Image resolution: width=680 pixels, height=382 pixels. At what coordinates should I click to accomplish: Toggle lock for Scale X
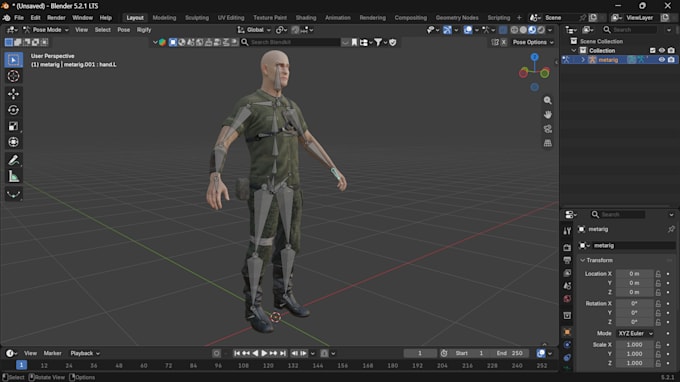(658, 345)
